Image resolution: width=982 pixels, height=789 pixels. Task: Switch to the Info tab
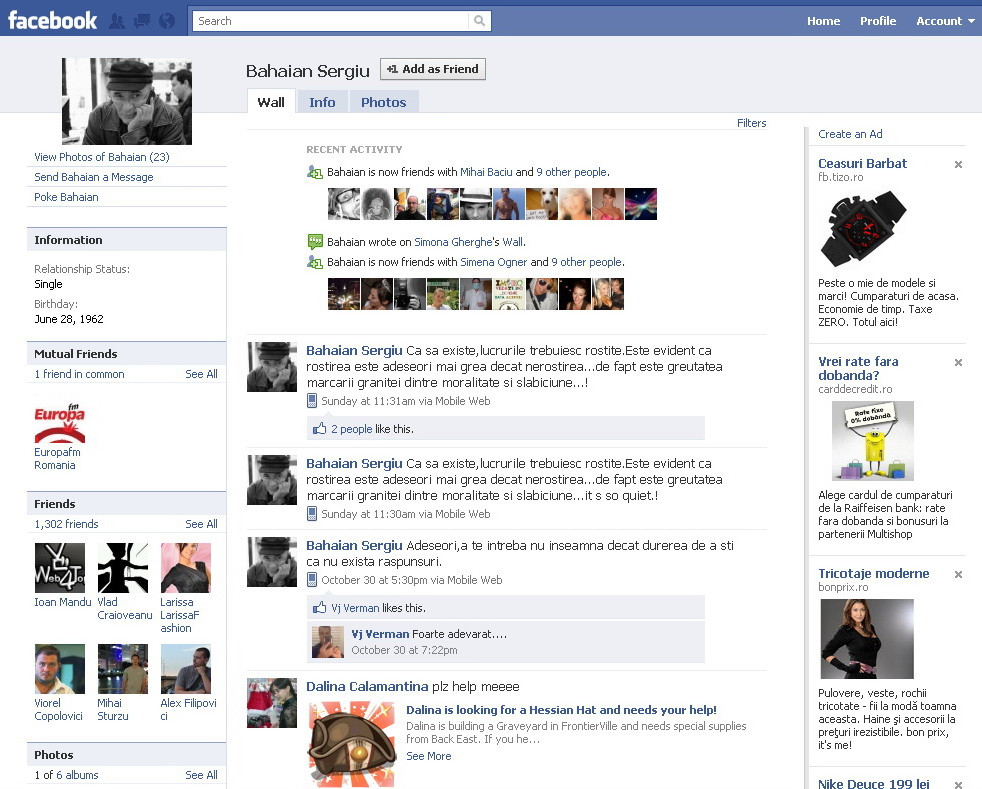click(322, 101)
